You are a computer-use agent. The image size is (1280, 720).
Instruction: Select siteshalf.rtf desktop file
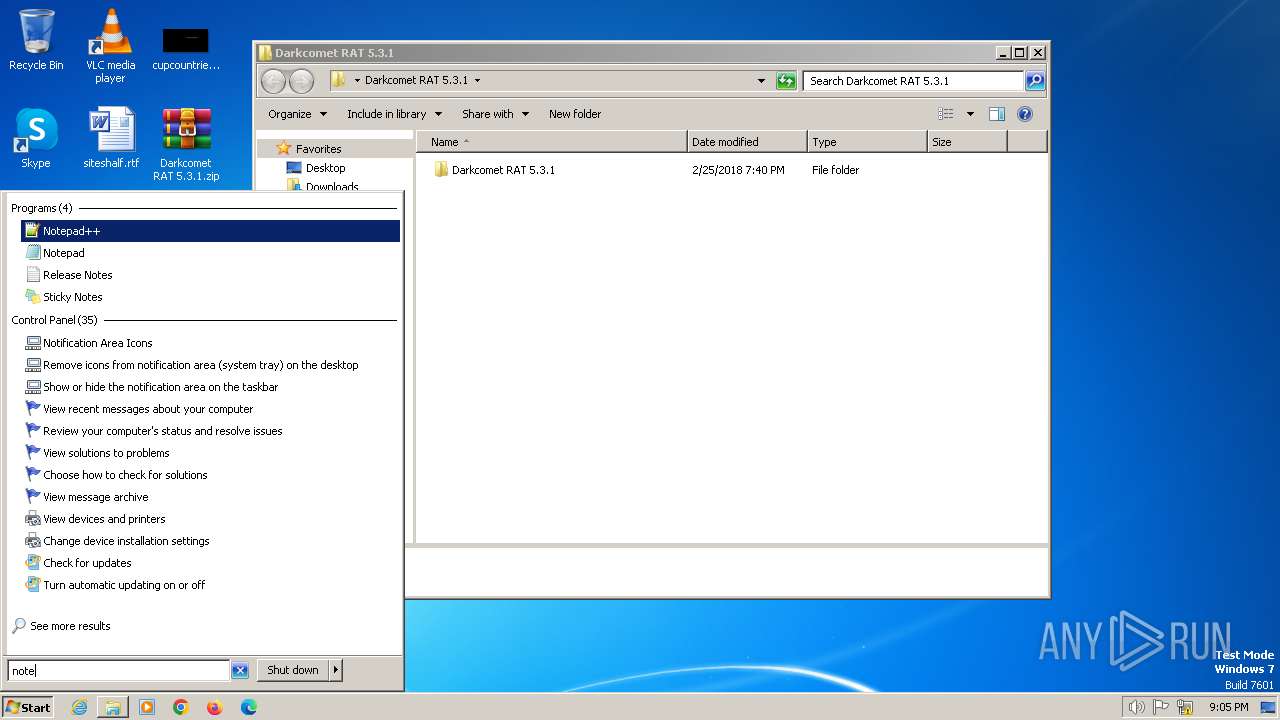click(x=111, y=137)
